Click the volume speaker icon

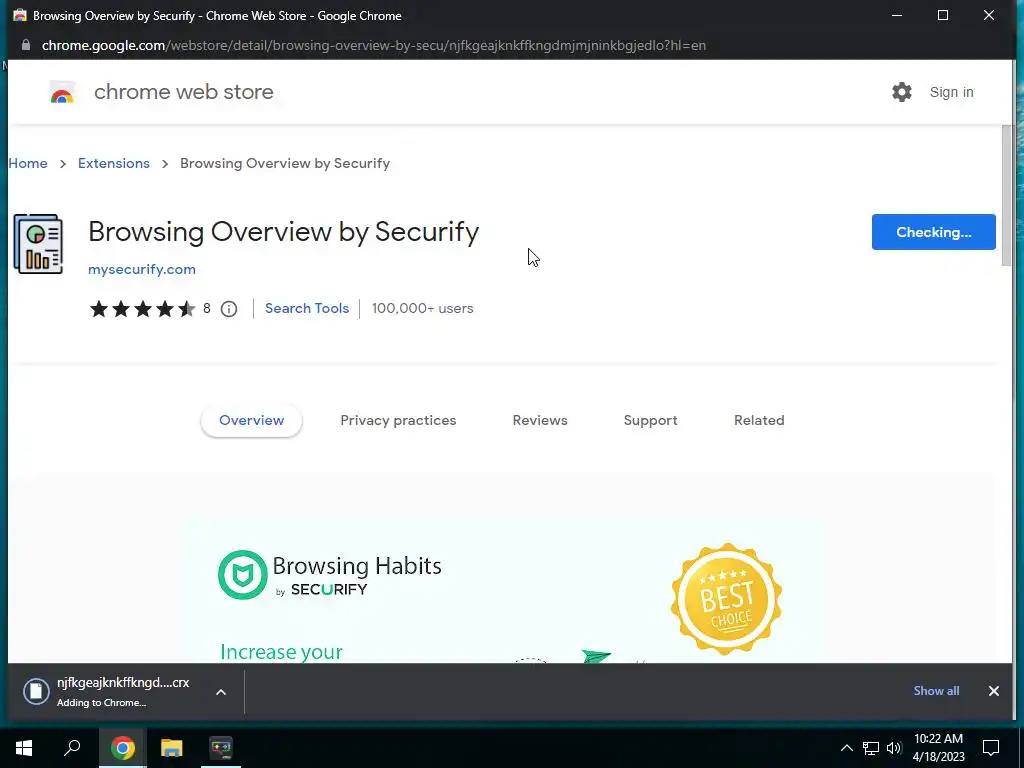(x=894, y=748)
